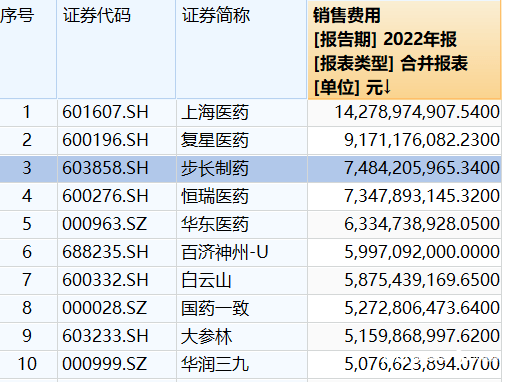Click the 证券代码 column header
The image size is (508, 382).
click(x=116, y=49)
